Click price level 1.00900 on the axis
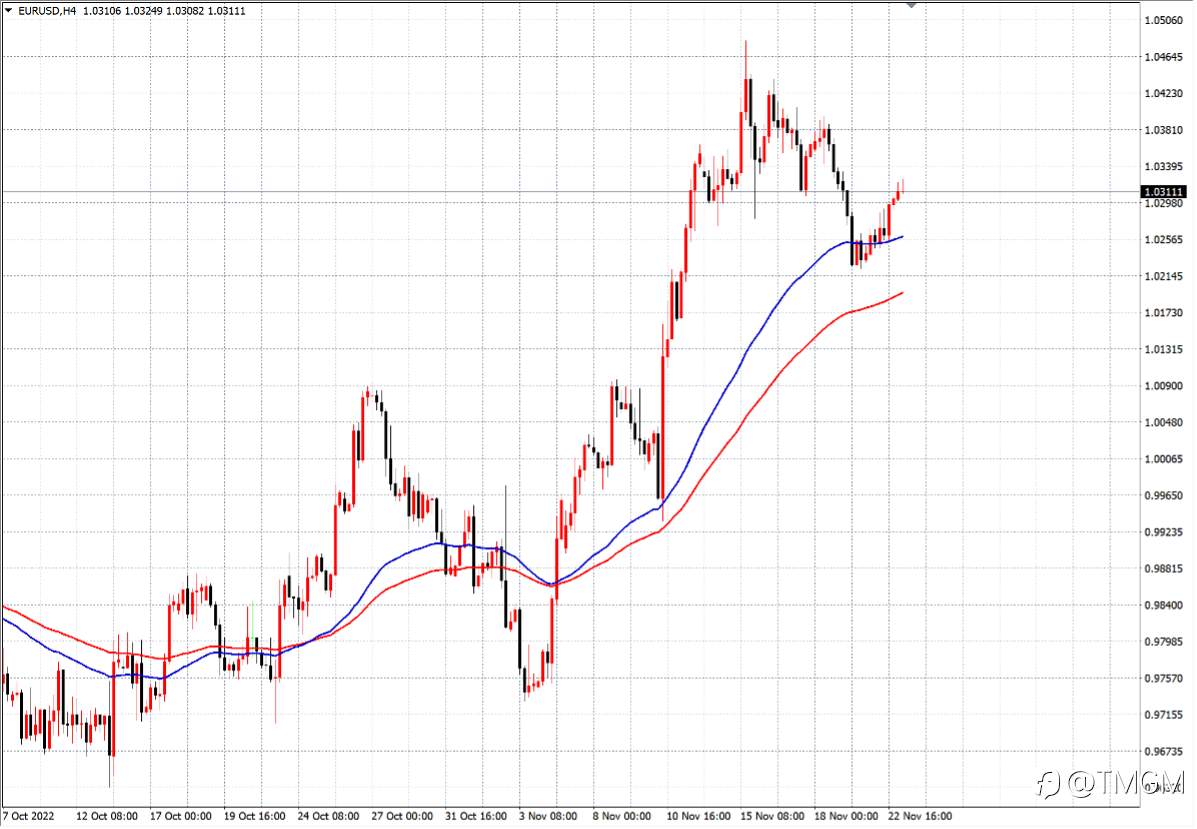 point(1163,385)
